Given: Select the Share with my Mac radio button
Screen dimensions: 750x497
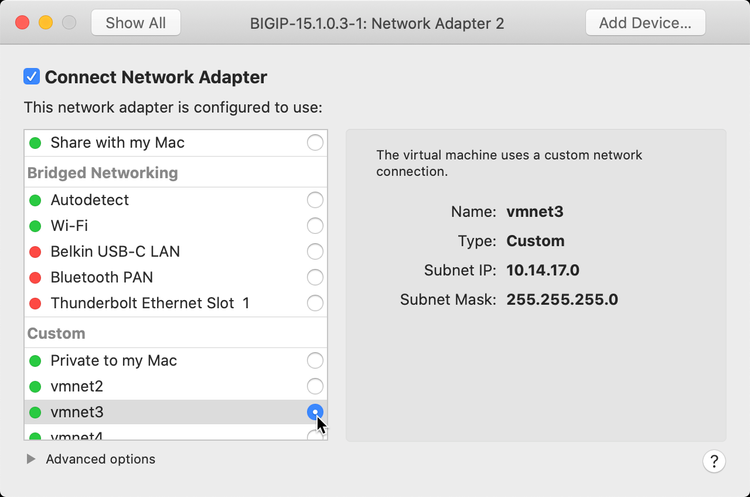Looking at the screenshot, I should [315, 143].
